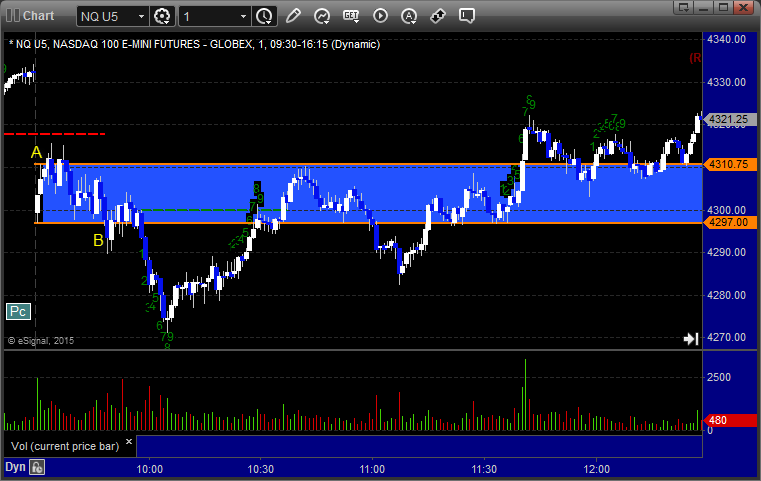
Task: Toggle the Dyn time scale mode
Action: point(15,467)
